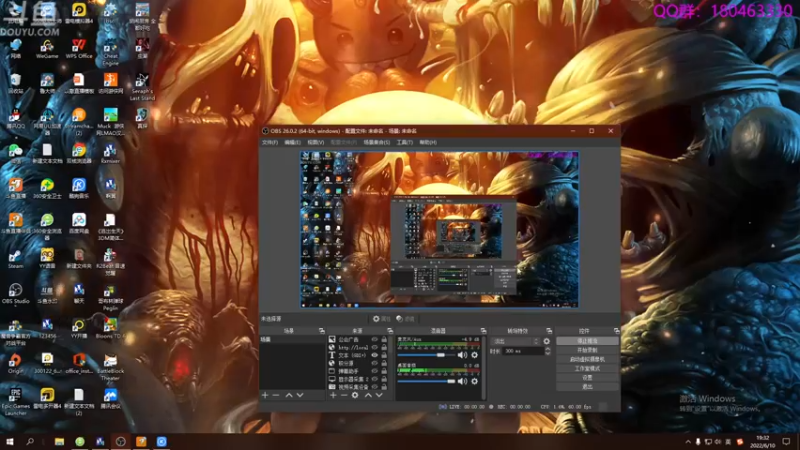Click the 工作室模式 button
The image size is (800, 450).
(x=587, y=368)
